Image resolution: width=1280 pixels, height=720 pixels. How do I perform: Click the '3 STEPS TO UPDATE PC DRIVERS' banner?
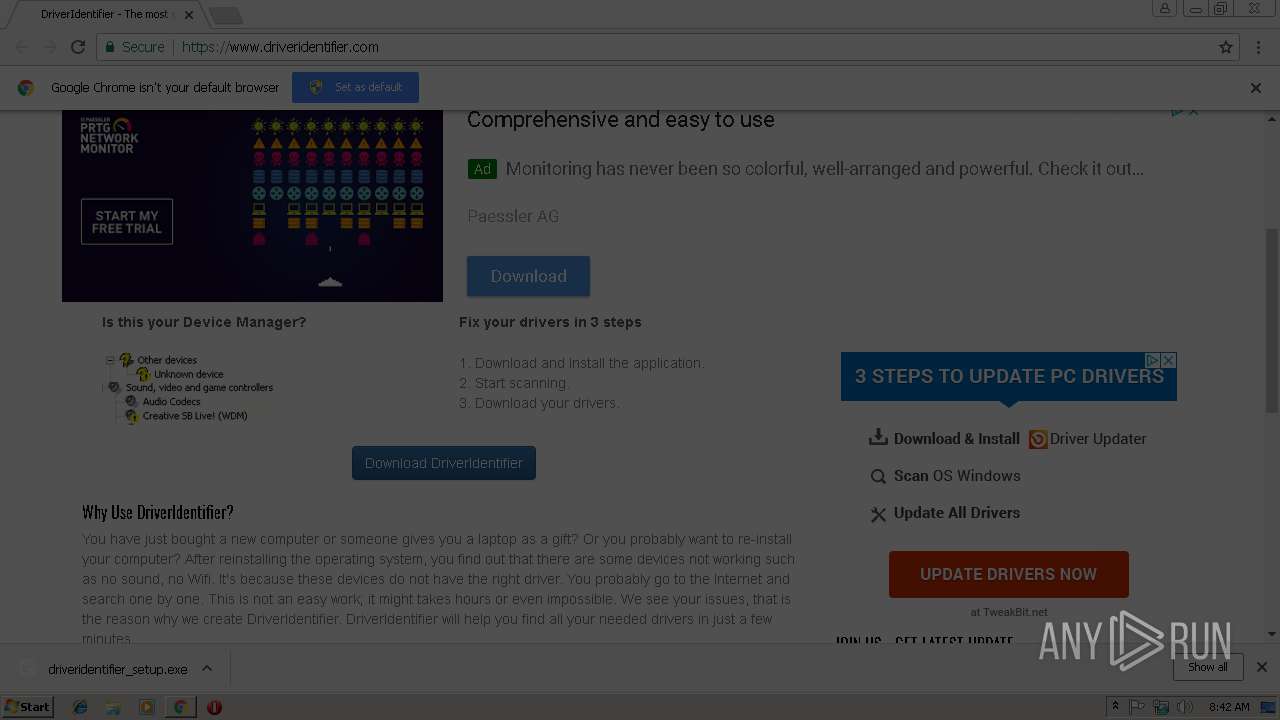(x=1009, y=377)
